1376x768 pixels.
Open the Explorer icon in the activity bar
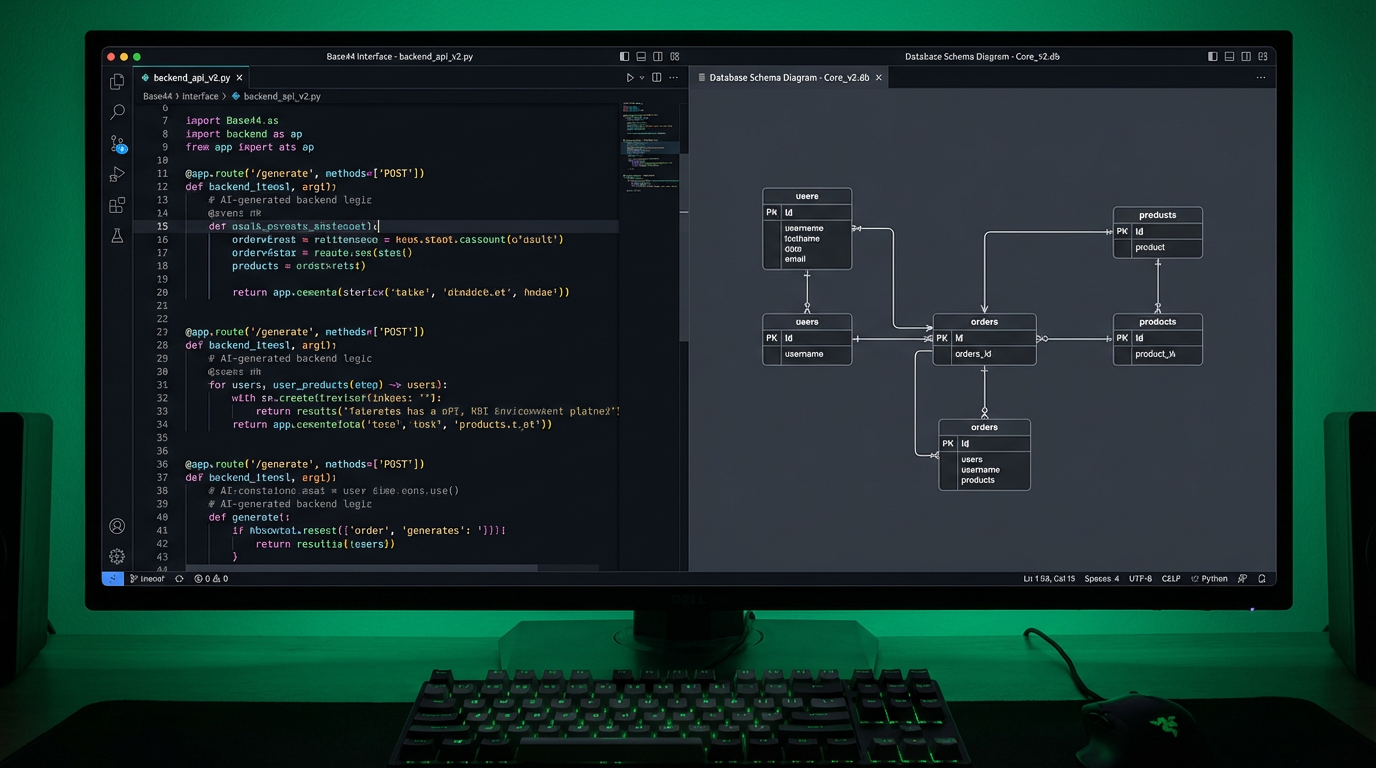(117, 81)
